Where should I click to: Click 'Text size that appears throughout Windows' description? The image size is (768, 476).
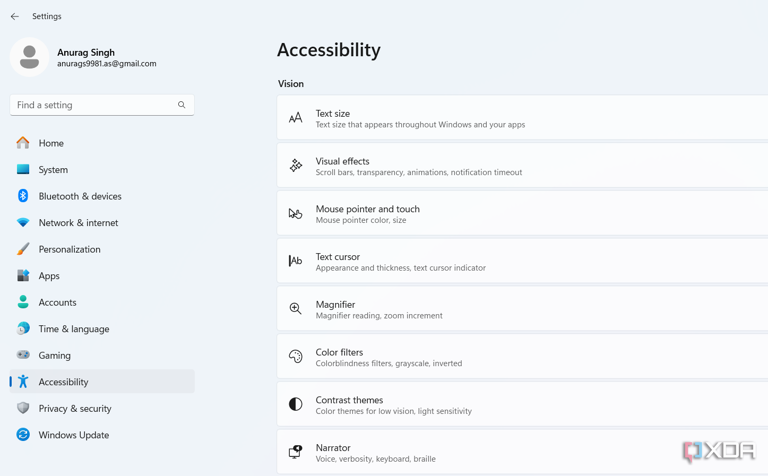point(420,125)
